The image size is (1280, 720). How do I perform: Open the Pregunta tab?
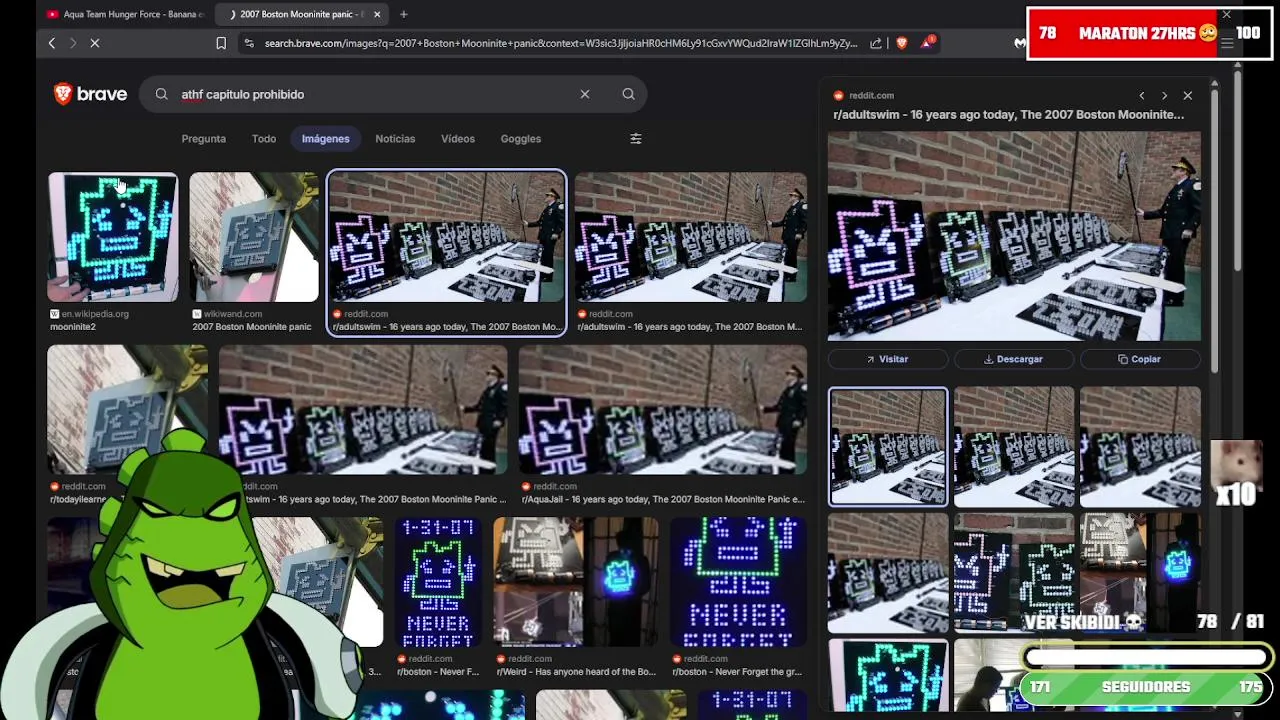click(203, 139)
